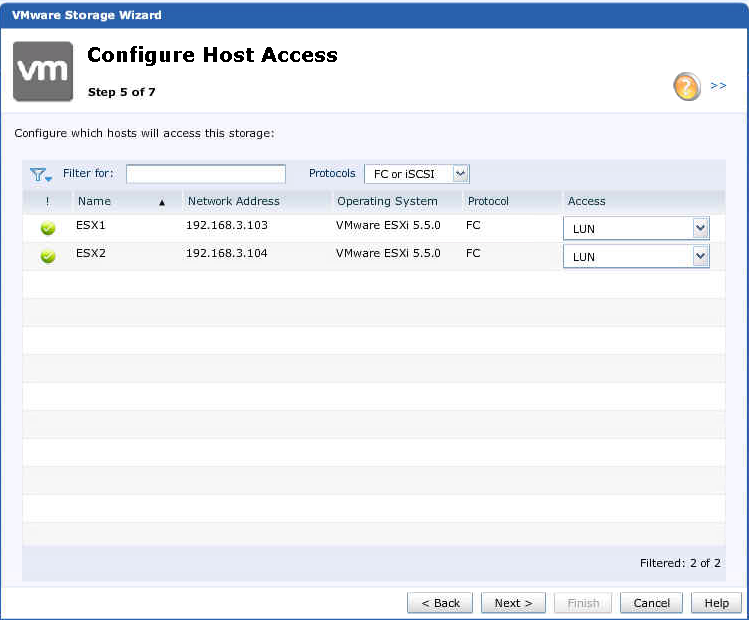Click the VMware vm logo icon
The height and width of the screenshot is (620, 749).
(42, 71)
